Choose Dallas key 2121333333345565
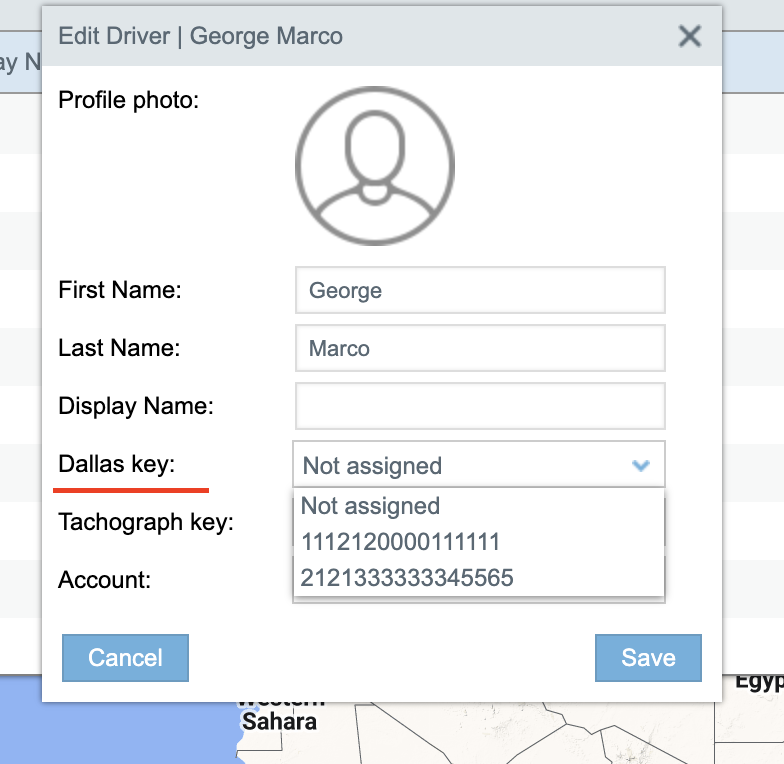Screen dimensions: 784x764 [x=407, y=578]
